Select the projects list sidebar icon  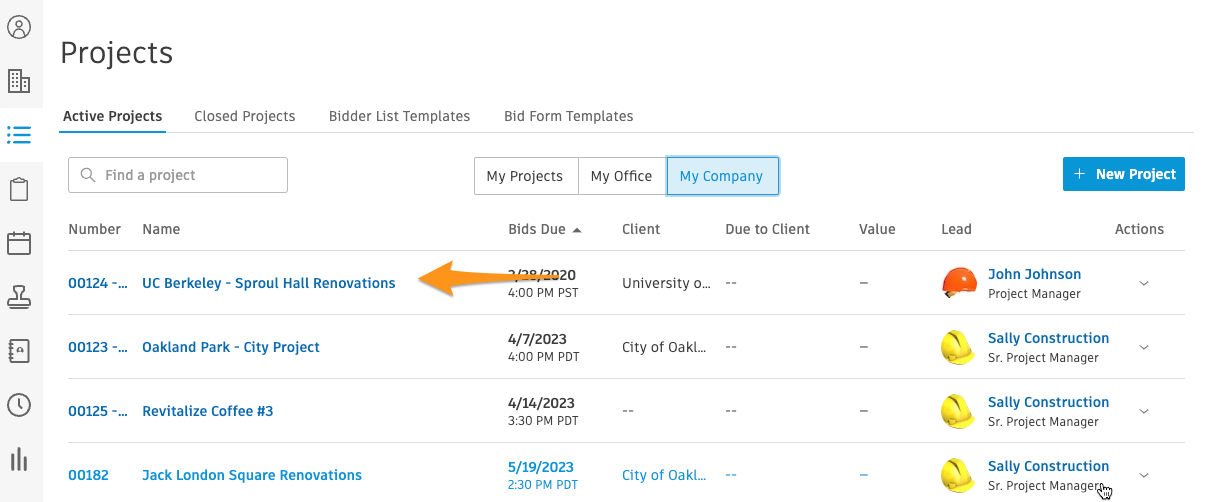(19, 135)
